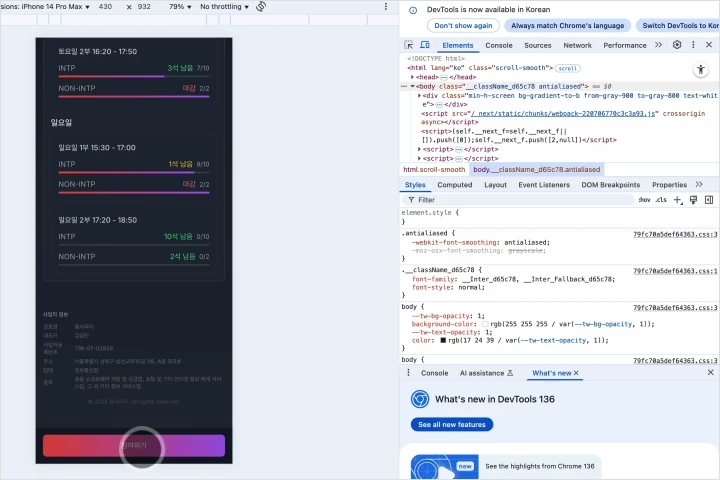Click See all new features button
720x480 pixels.
click(x=452, y=424)
